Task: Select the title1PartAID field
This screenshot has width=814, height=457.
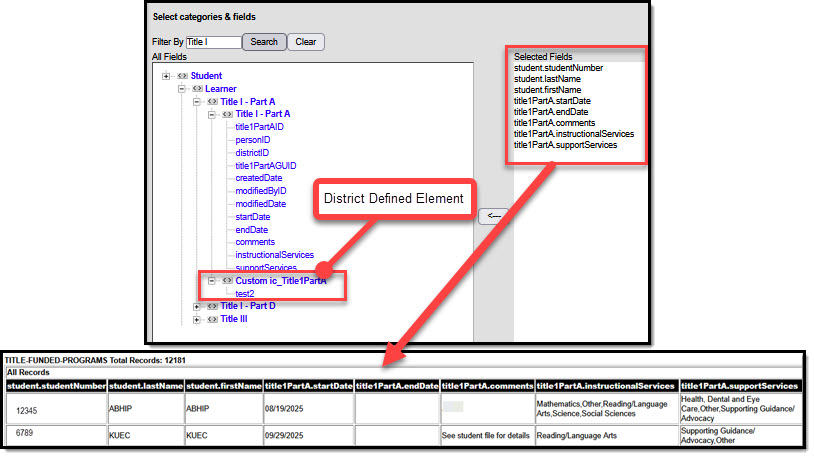Action: tap(260, 127)
